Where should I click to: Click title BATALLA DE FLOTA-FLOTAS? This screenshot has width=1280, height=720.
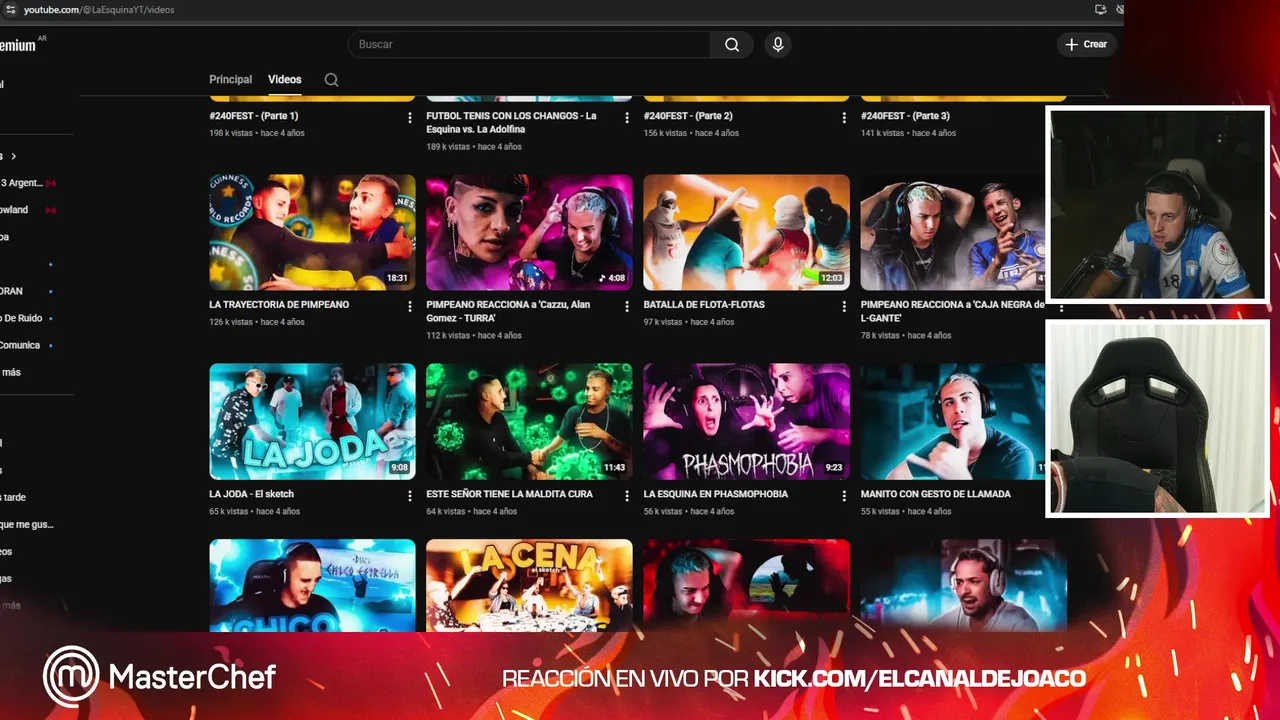704,305
